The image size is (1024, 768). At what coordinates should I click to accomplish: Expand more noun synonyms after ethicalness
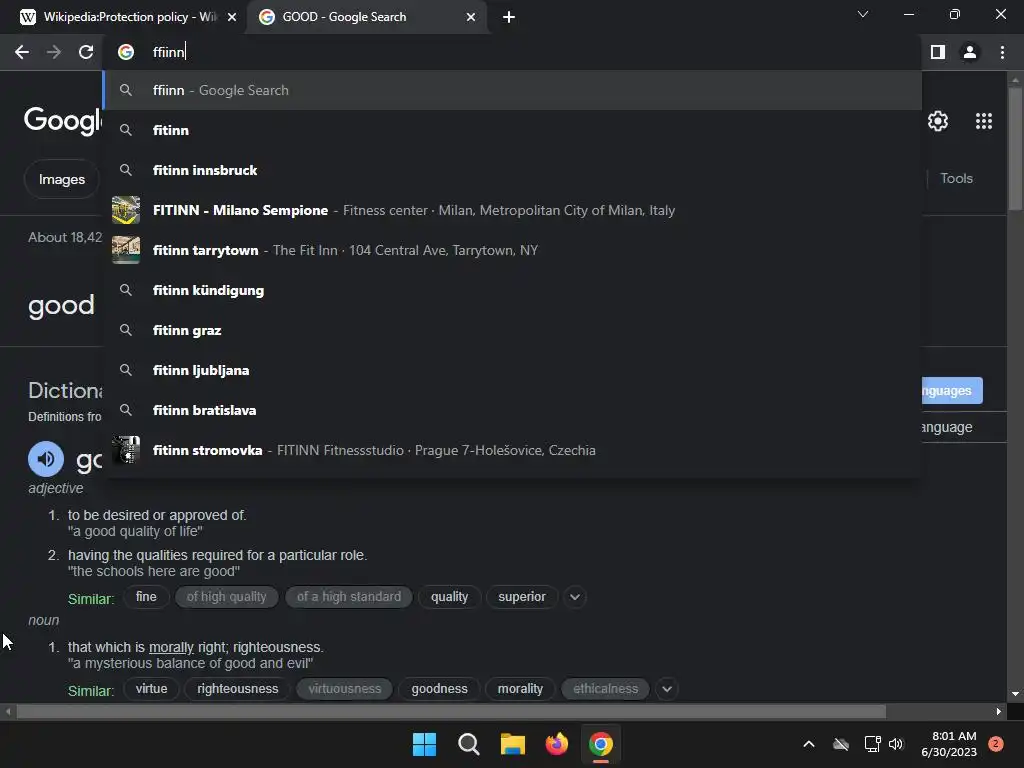667,689
